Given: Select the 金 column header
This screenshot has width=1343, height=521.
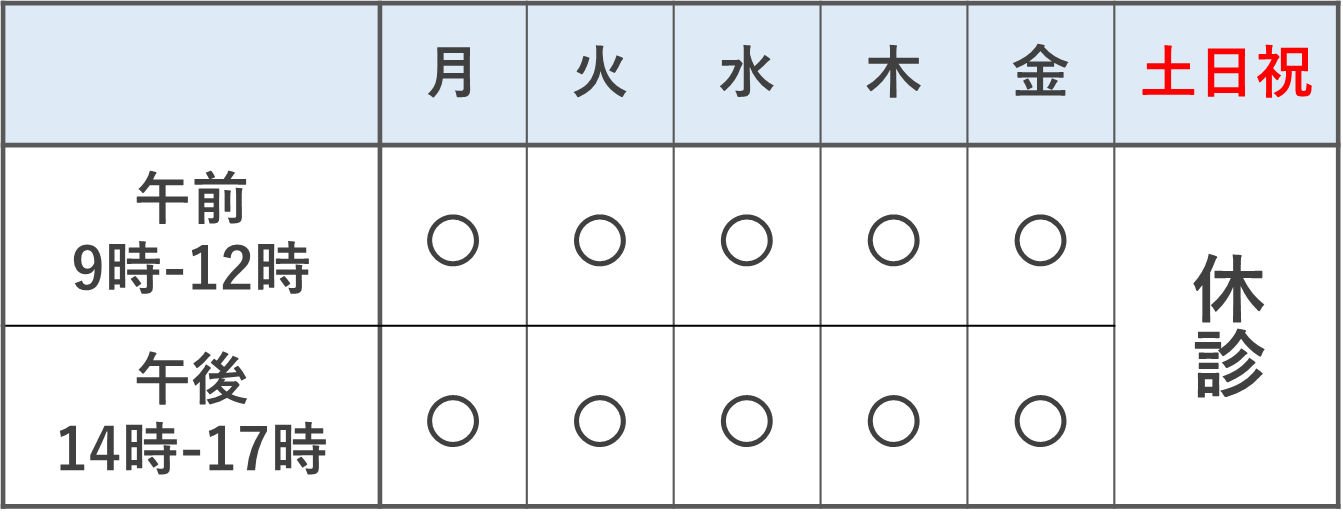Looking at the screenshot, I should click(x=1041, y=74).
